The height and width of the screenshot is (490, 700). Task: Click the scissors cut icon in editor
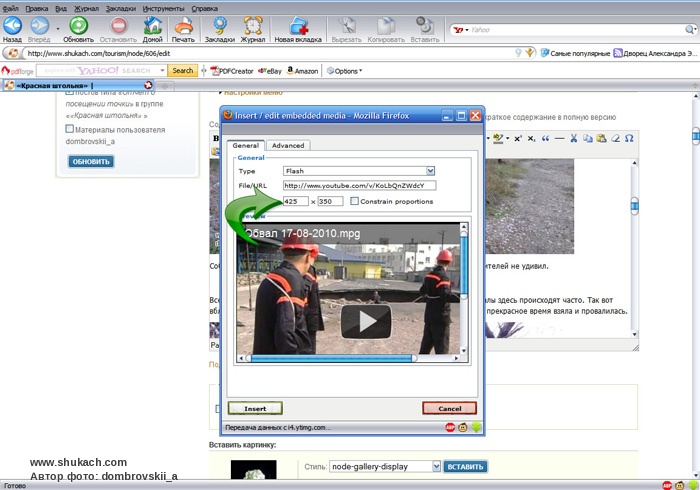point(574,139)
